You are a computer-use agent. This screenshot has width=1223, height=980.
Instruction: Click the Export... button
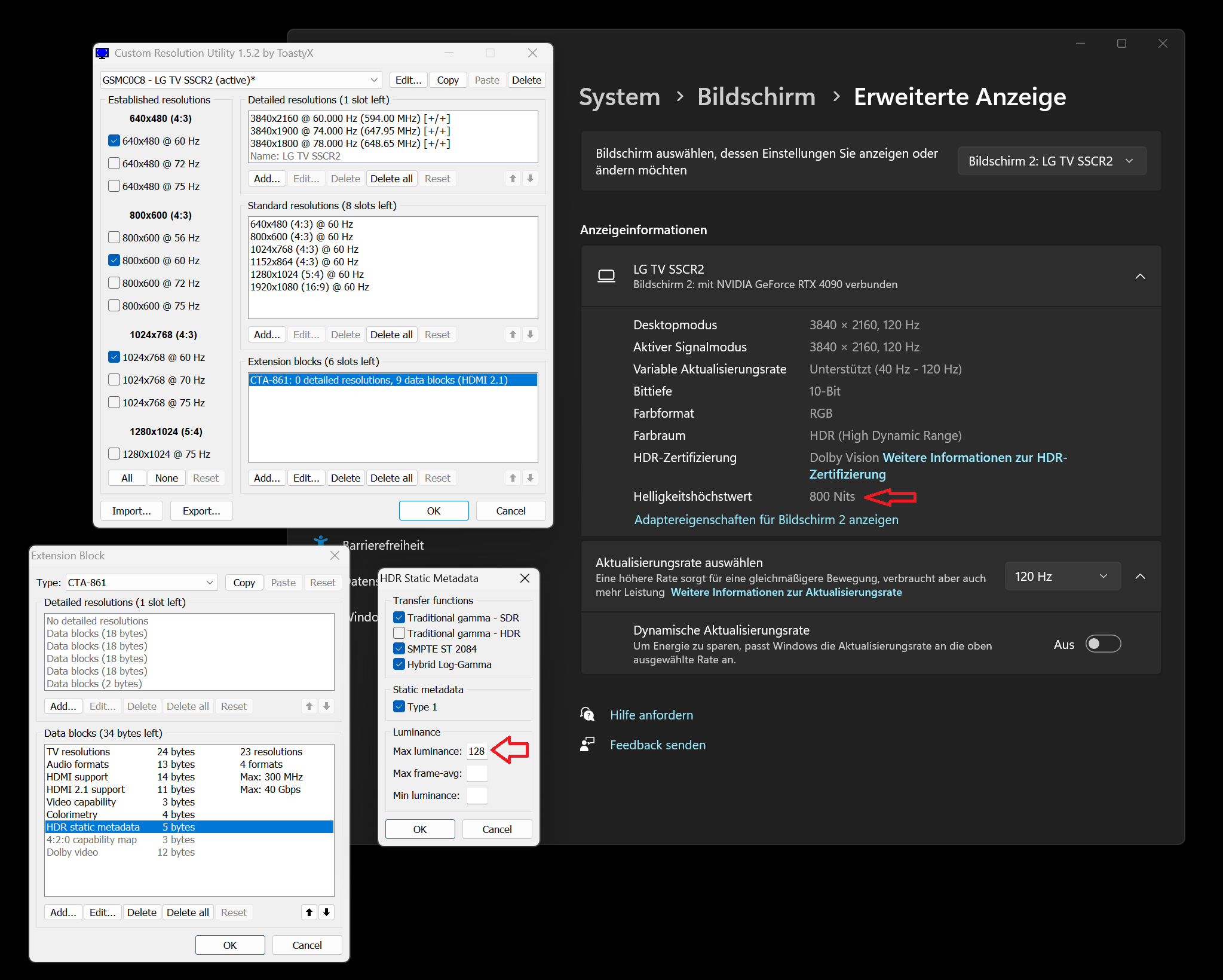[201, 510]
